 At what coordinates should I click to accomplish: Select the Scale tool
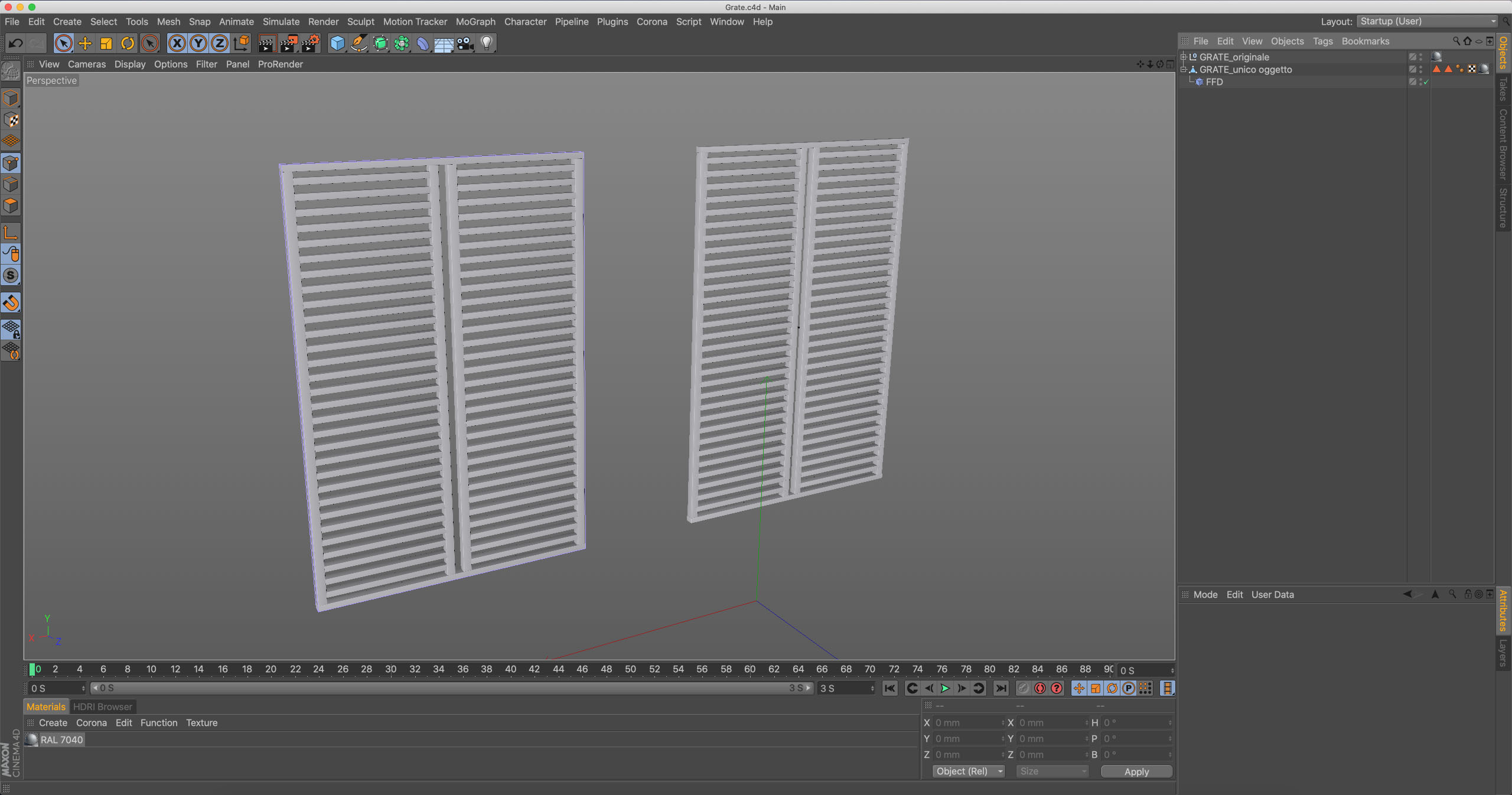(x=106, y=43)
